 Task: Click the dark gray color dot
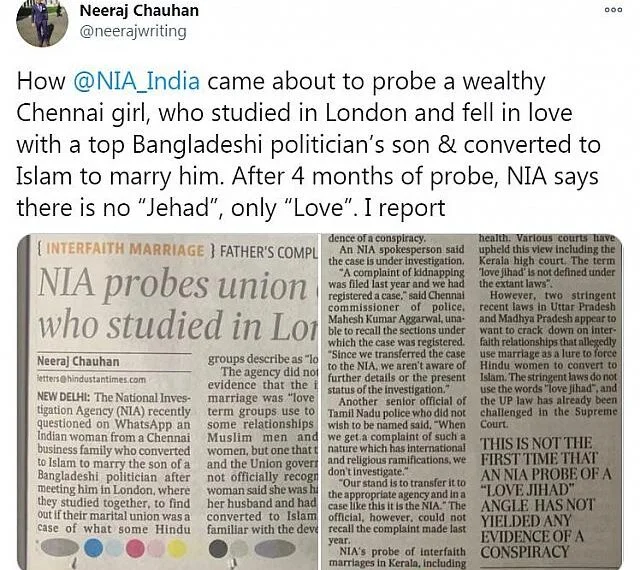click(x=218, y=549)
